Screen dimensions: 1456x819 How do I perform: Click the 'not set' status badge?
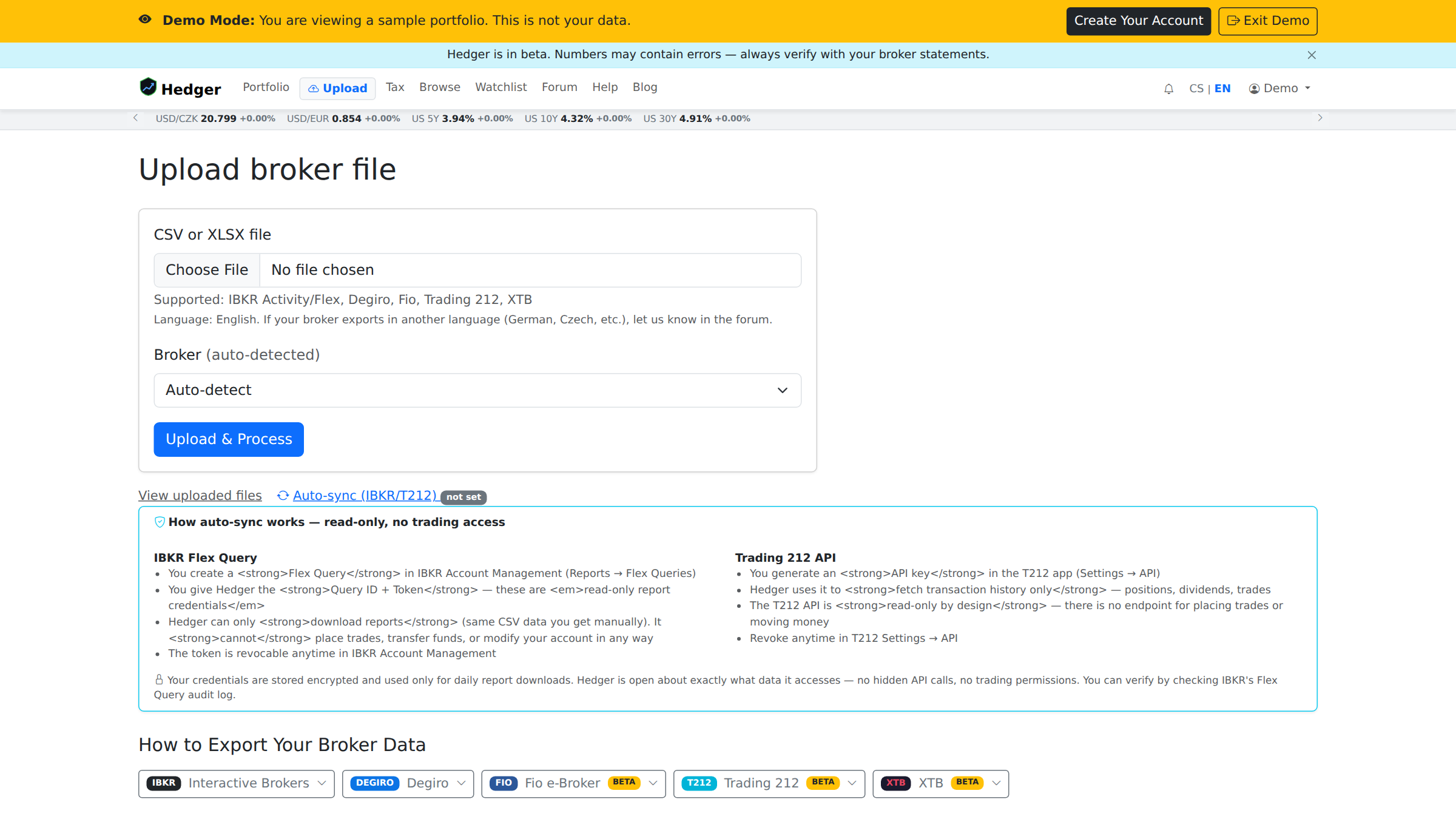click(463, 497)
